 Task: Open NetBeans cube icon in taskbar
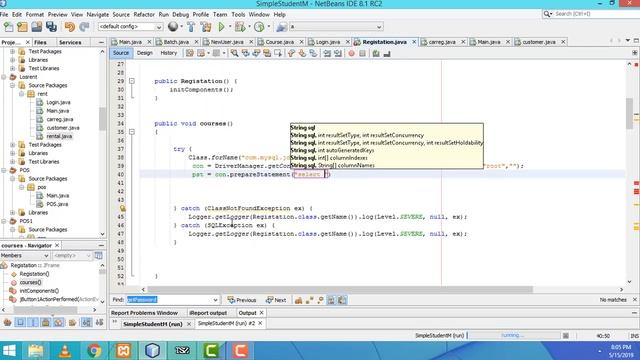click(153, 351)
